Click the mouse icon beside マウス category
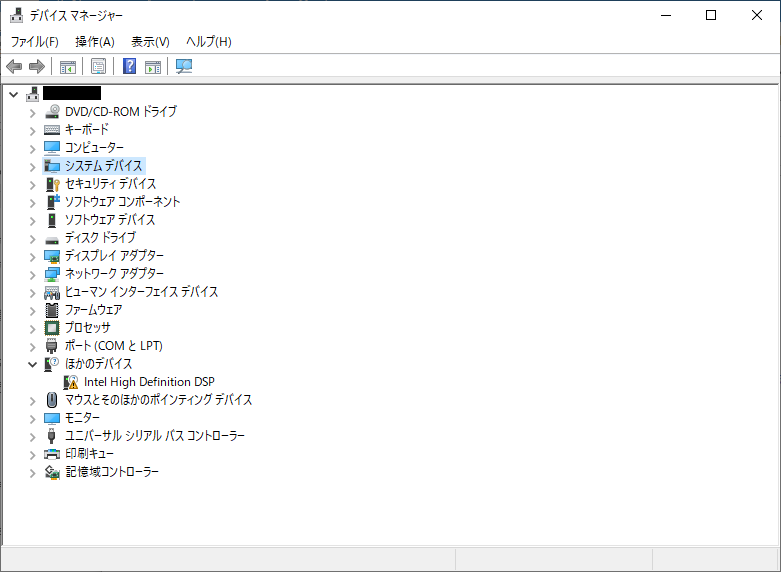 coord(52,400)
